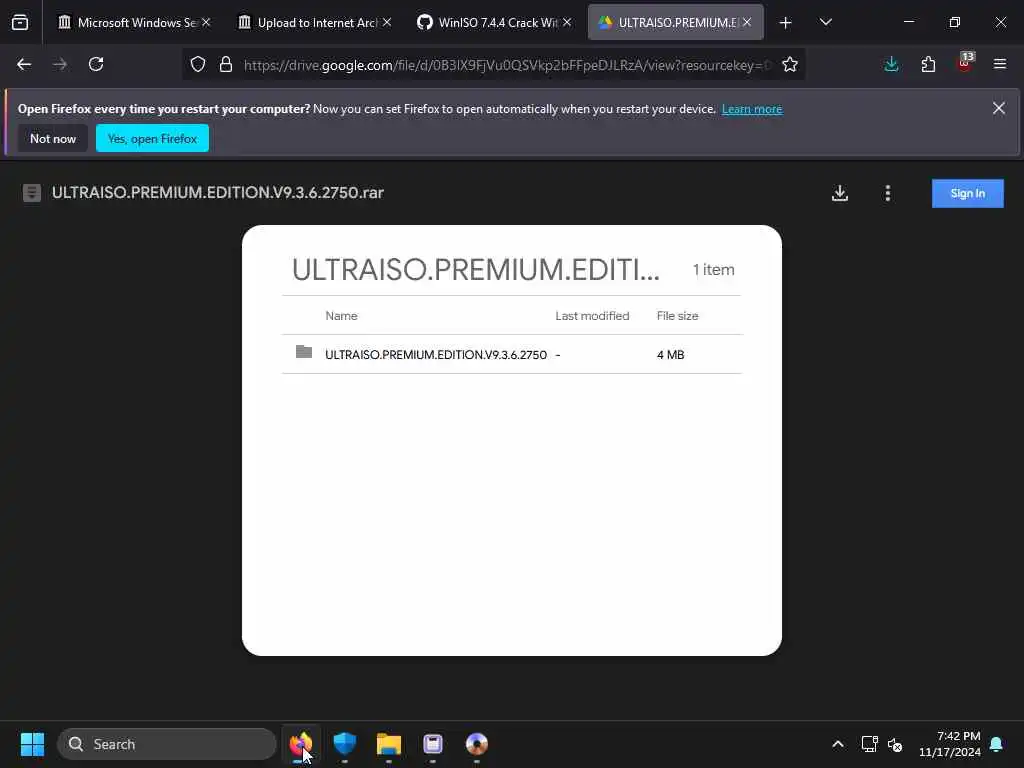Expand the list all tabs chevron
The height and width of the screenshot is (768, 1024).
pyautogui.click(x=825, y=23)
